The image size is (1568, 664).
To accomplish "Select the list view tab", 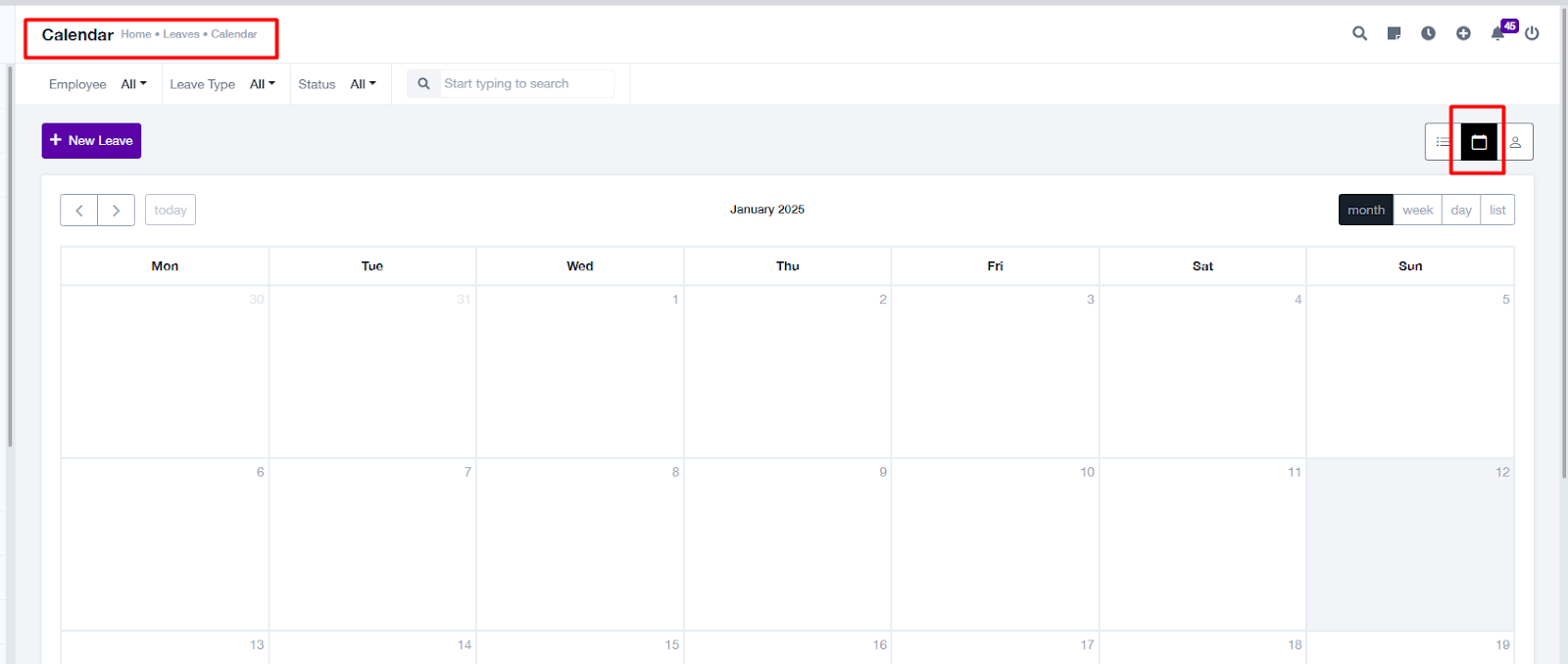I will coord(1497,210).
